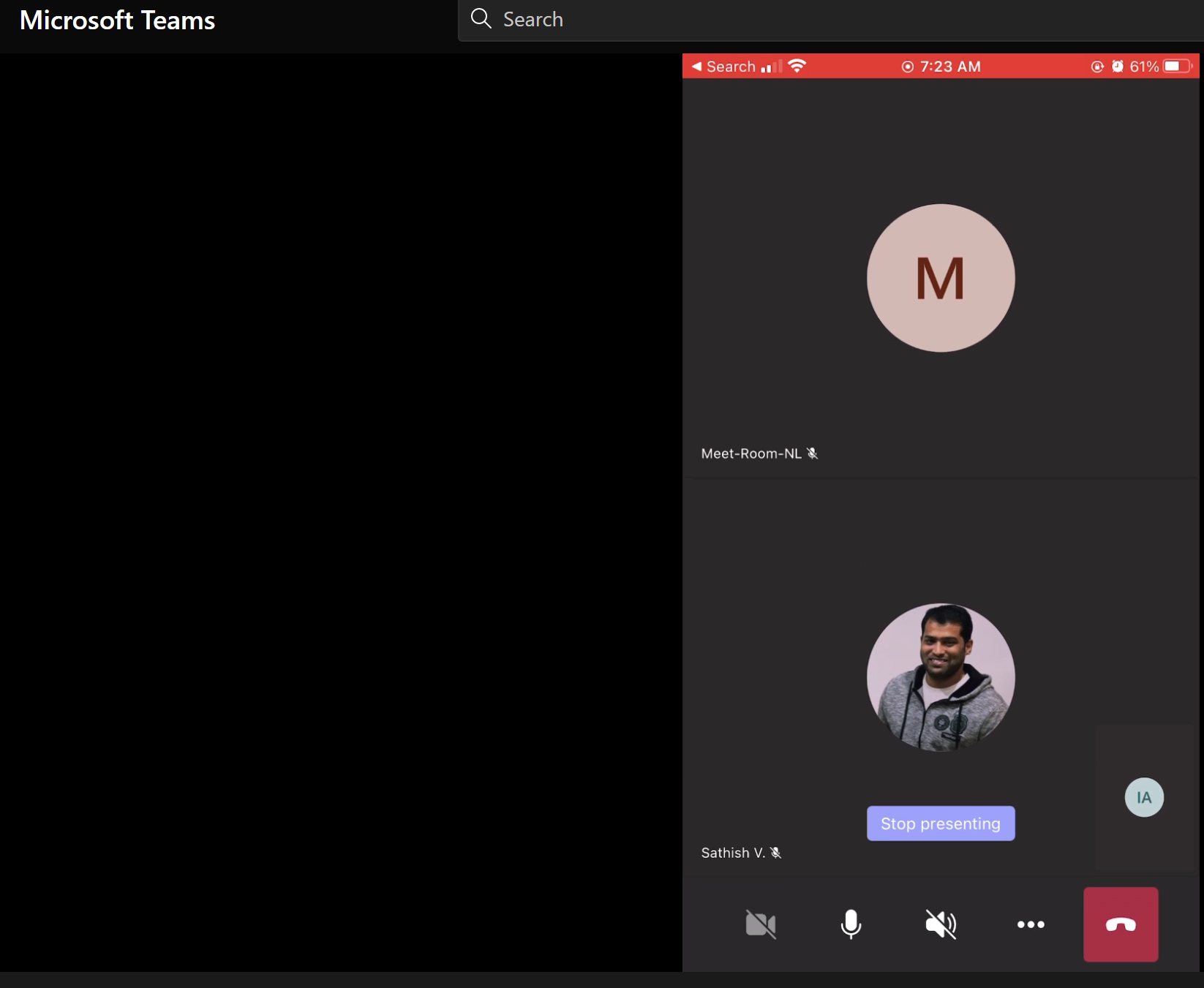Click the Stop presenting button
Viewport: 1204px width, 988px height.
(x=941, y=823)
